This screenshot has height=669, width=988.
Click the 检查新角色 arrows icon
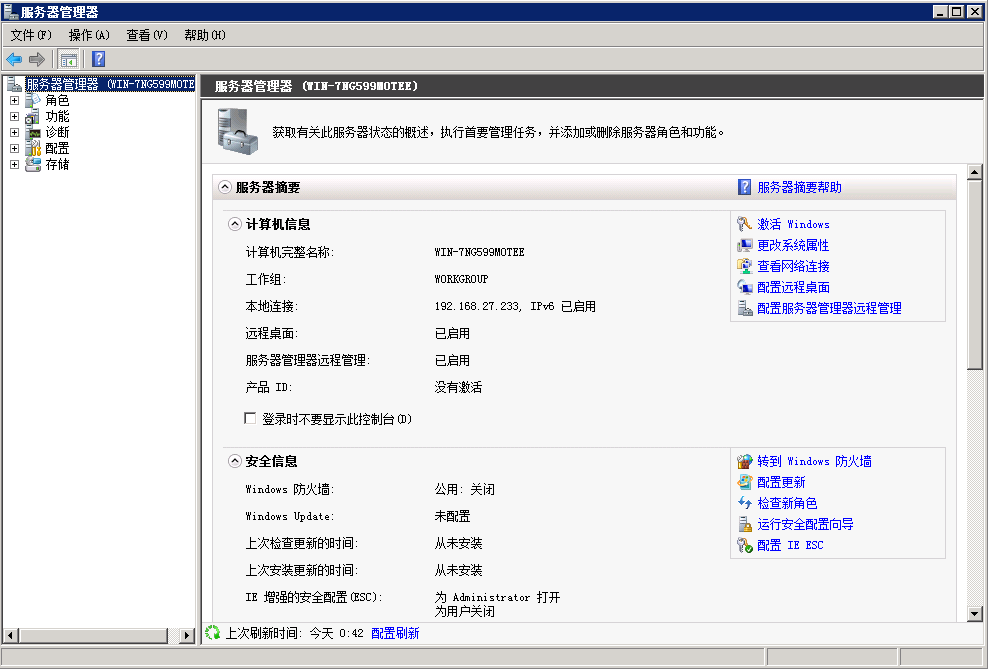[x=744, y=503]
